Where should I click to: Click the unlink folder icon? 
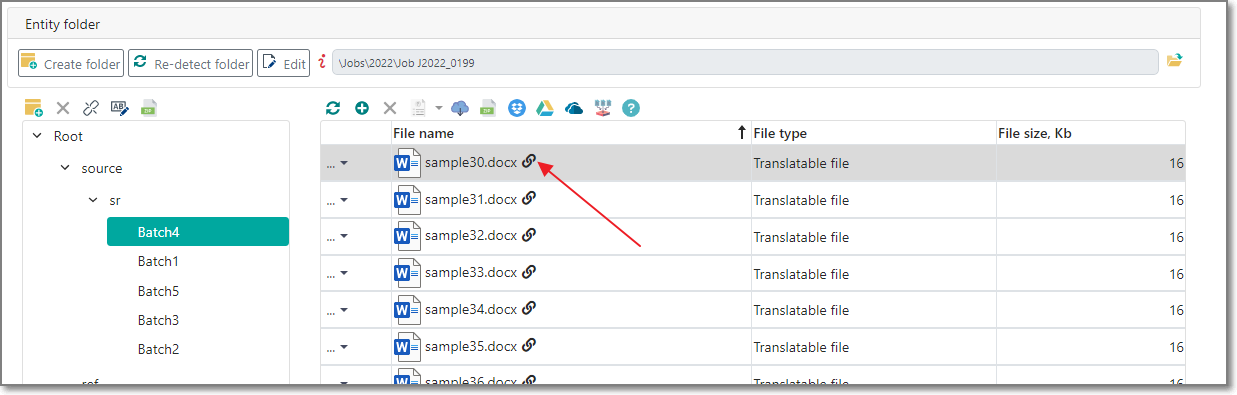[91, 108]
